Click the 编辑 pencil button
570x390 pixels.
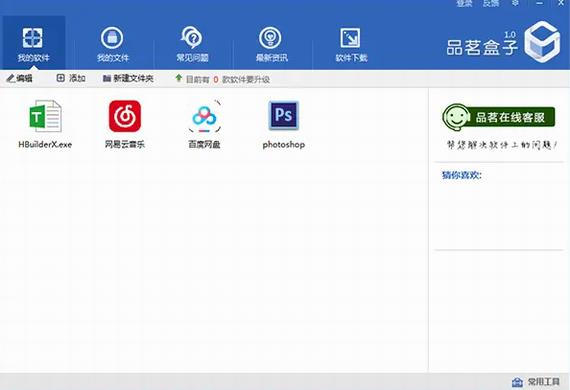click(x=20, y=78)
